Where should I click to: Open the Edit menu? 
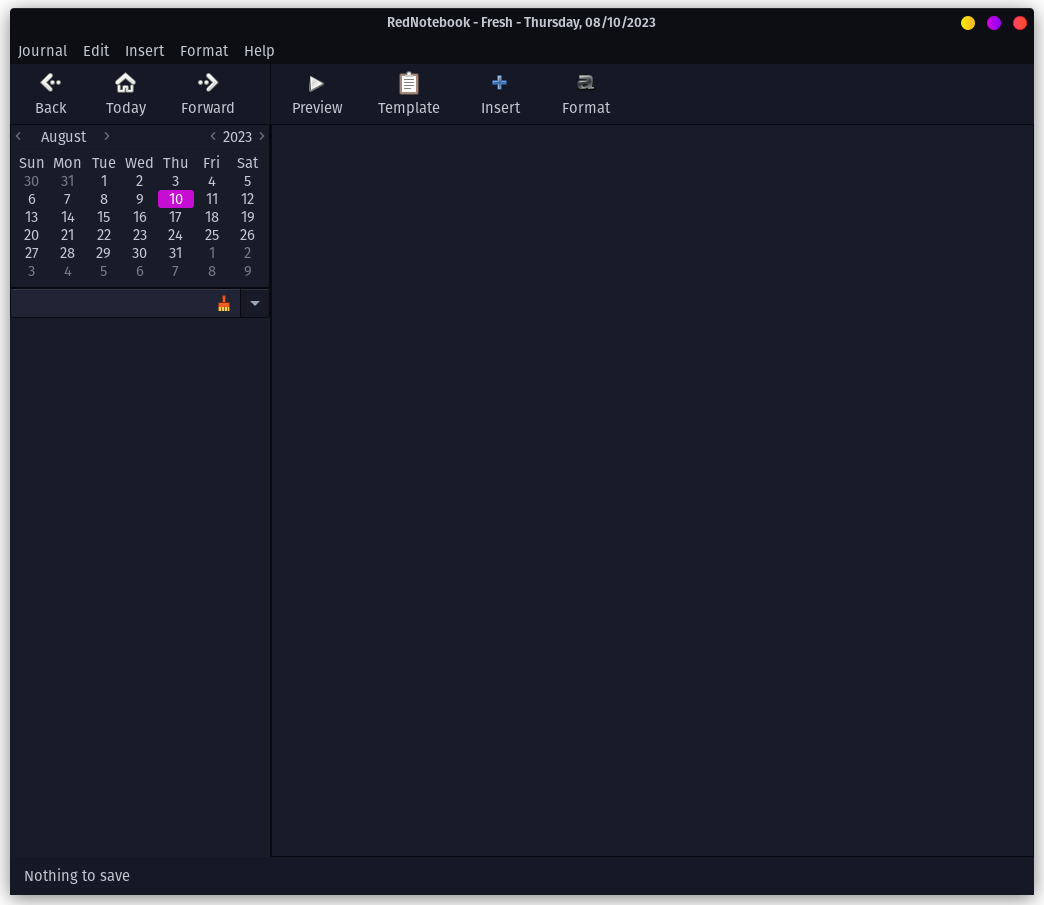[x=96, y=51]
